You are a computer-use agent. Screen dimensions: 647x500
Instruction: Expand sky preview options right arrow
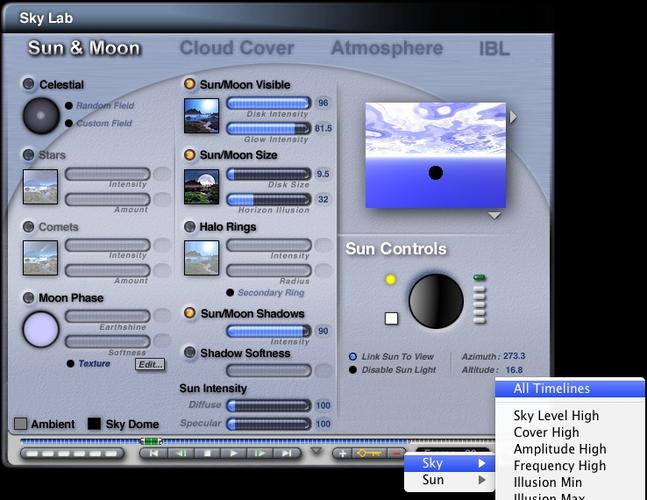(513, 117)
